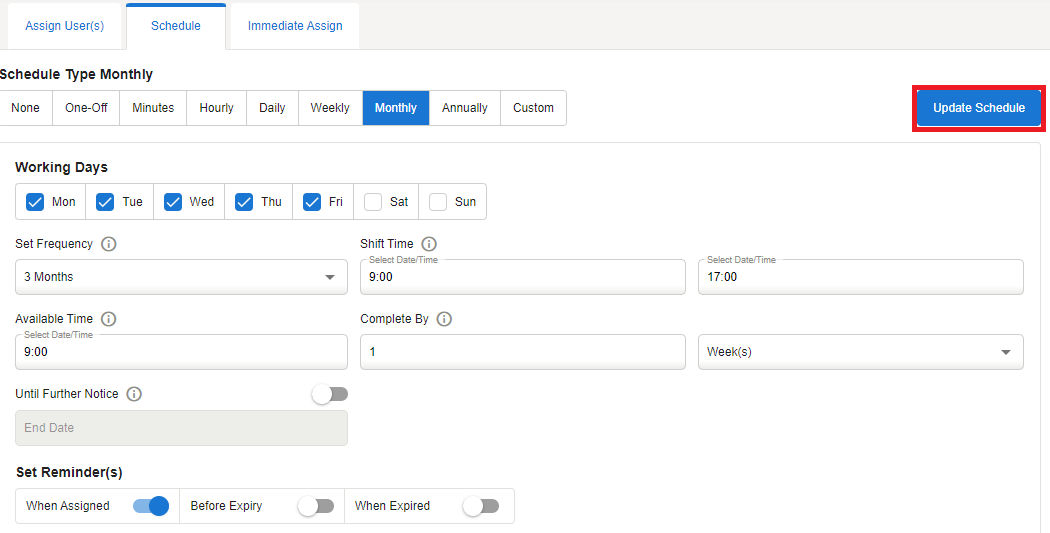The height and width of the screenshot is (533, 1050).
Task: Open the 3 Months frequency dropdown
Action: click(x=181, y=277)
